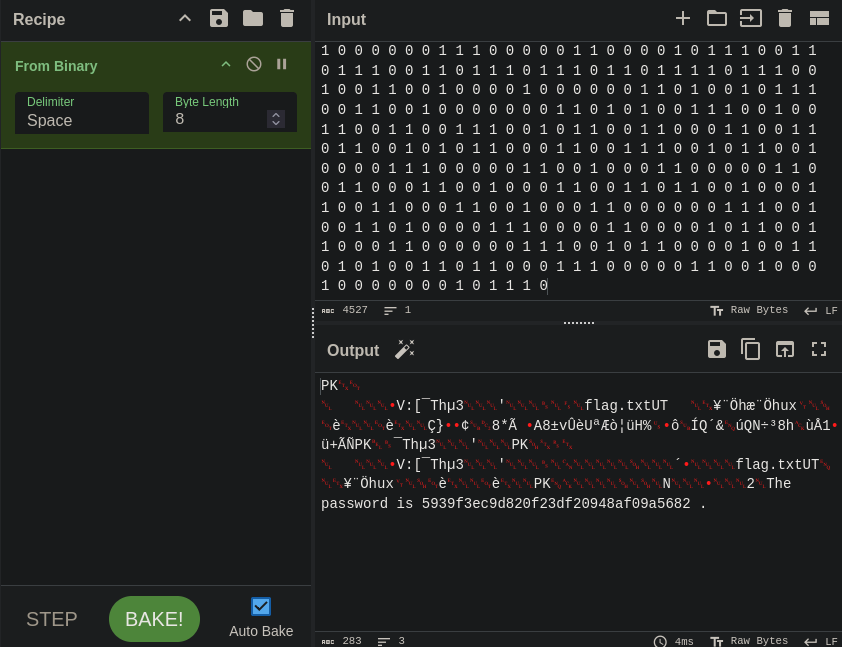Viewport: 842px width, 647px height.
Task: Clear the recipe with trash icon
Action: point(287,18)
